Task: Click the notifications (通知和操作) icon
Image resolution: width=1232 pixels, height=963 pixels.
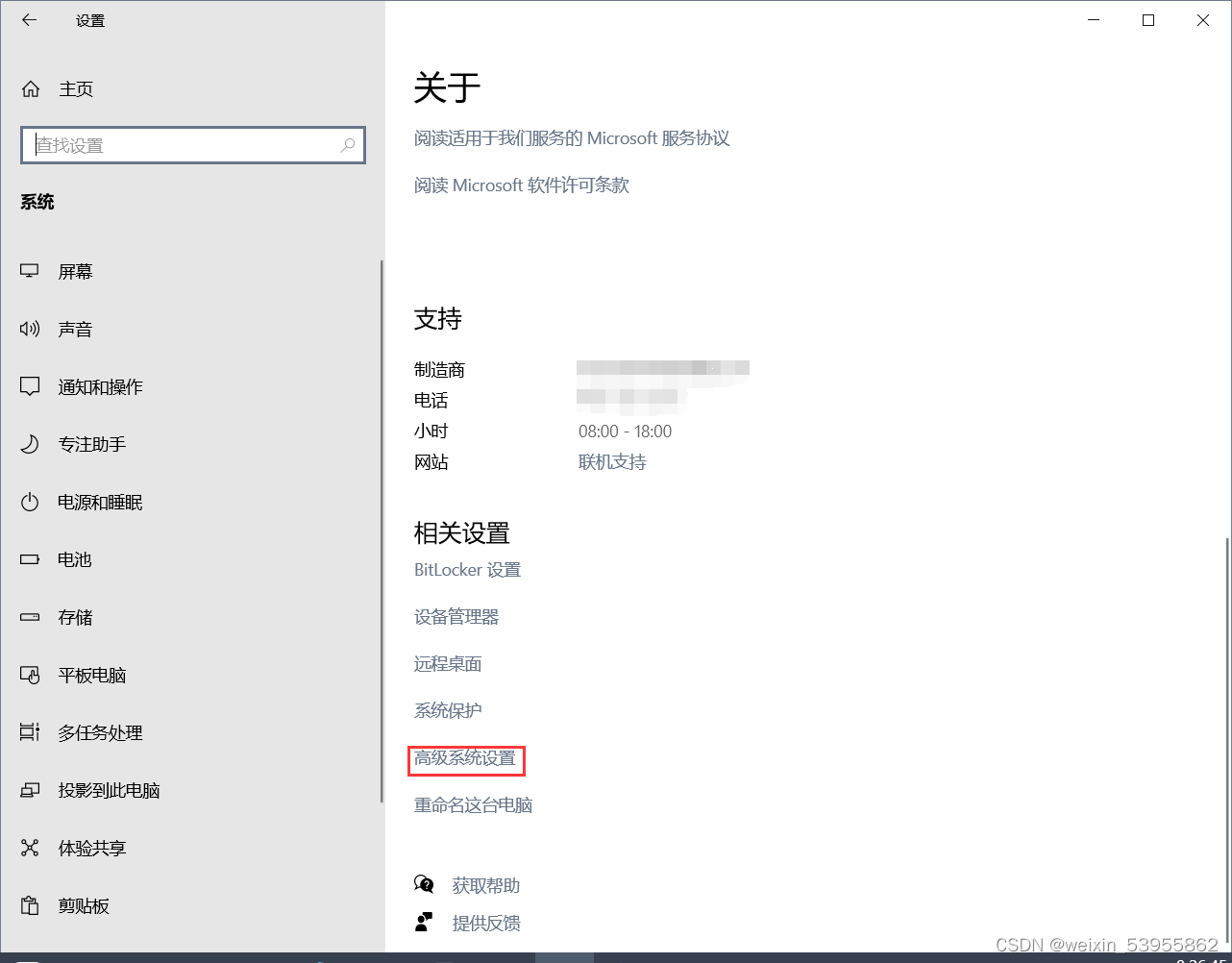Action: (30, 387)
